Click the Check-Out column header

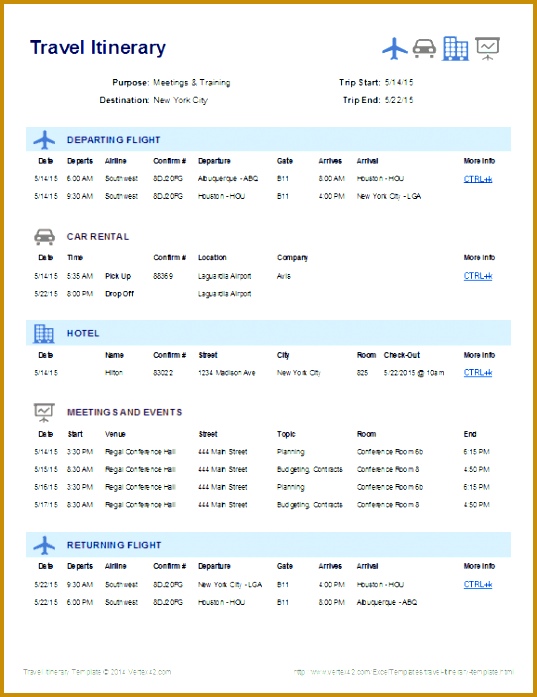(401, 355)
